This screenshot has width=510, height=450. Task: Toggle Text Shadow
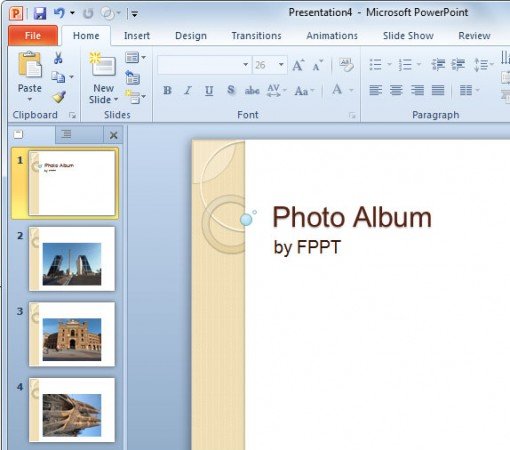coord(231,90)
